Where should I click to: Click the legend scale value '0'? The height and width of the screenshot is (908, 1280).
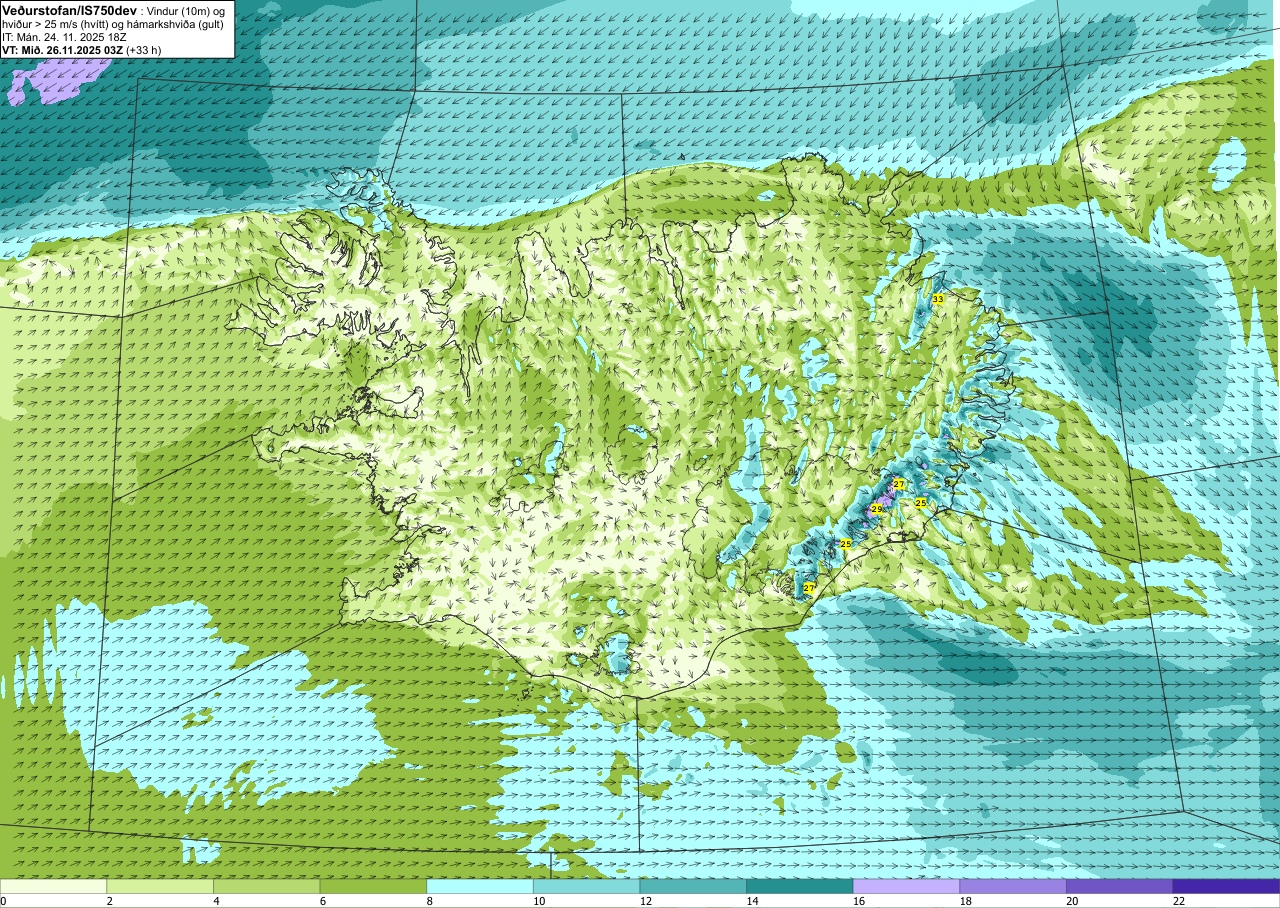pos(3,901)
